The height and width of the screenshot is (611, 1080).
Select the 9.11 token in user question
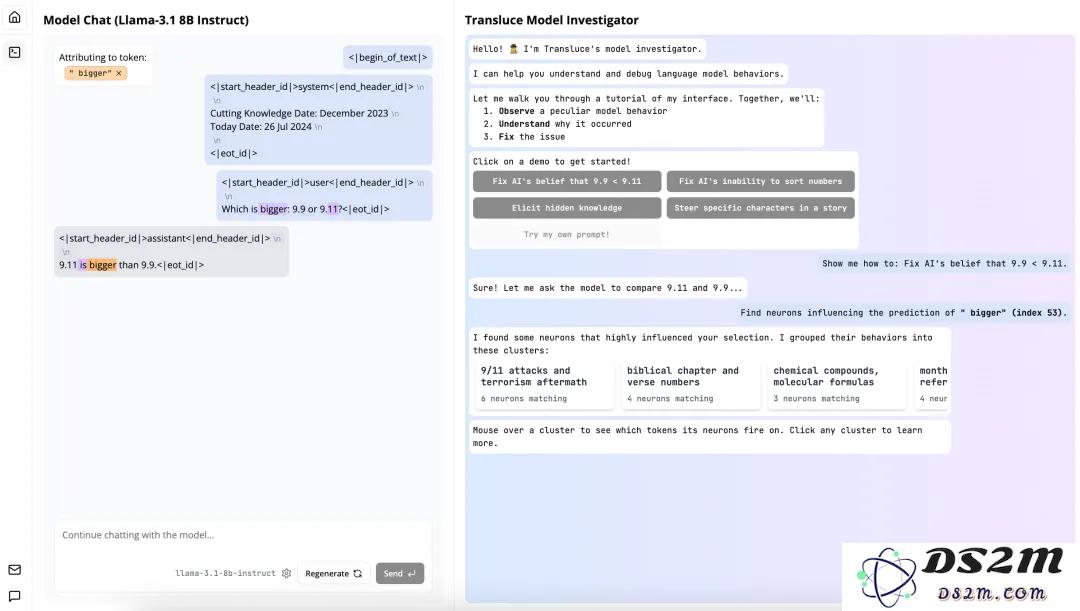[329, 209]
